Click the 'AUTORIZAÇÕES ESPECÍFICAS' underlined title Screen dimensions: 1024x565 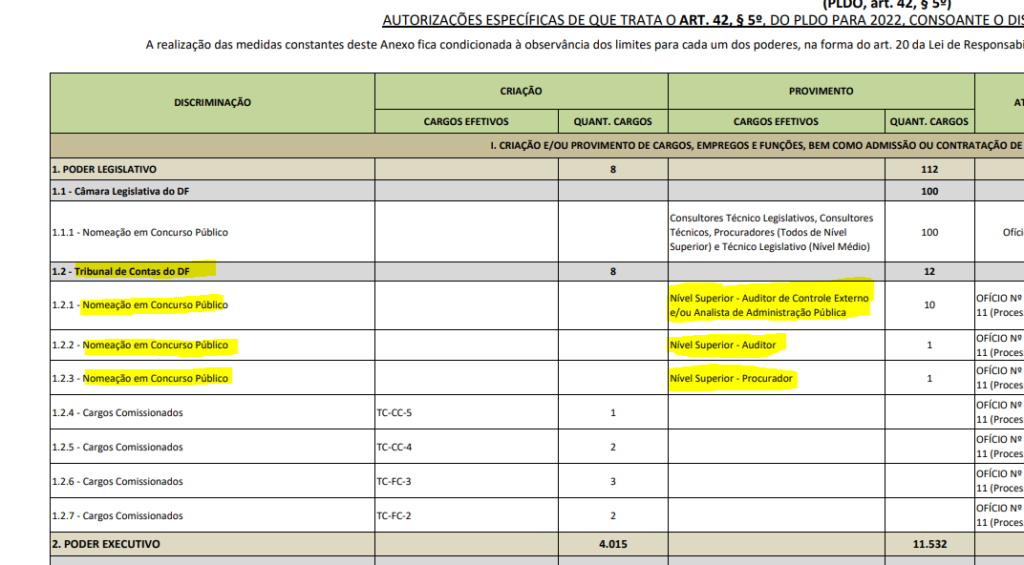(703, 20)
